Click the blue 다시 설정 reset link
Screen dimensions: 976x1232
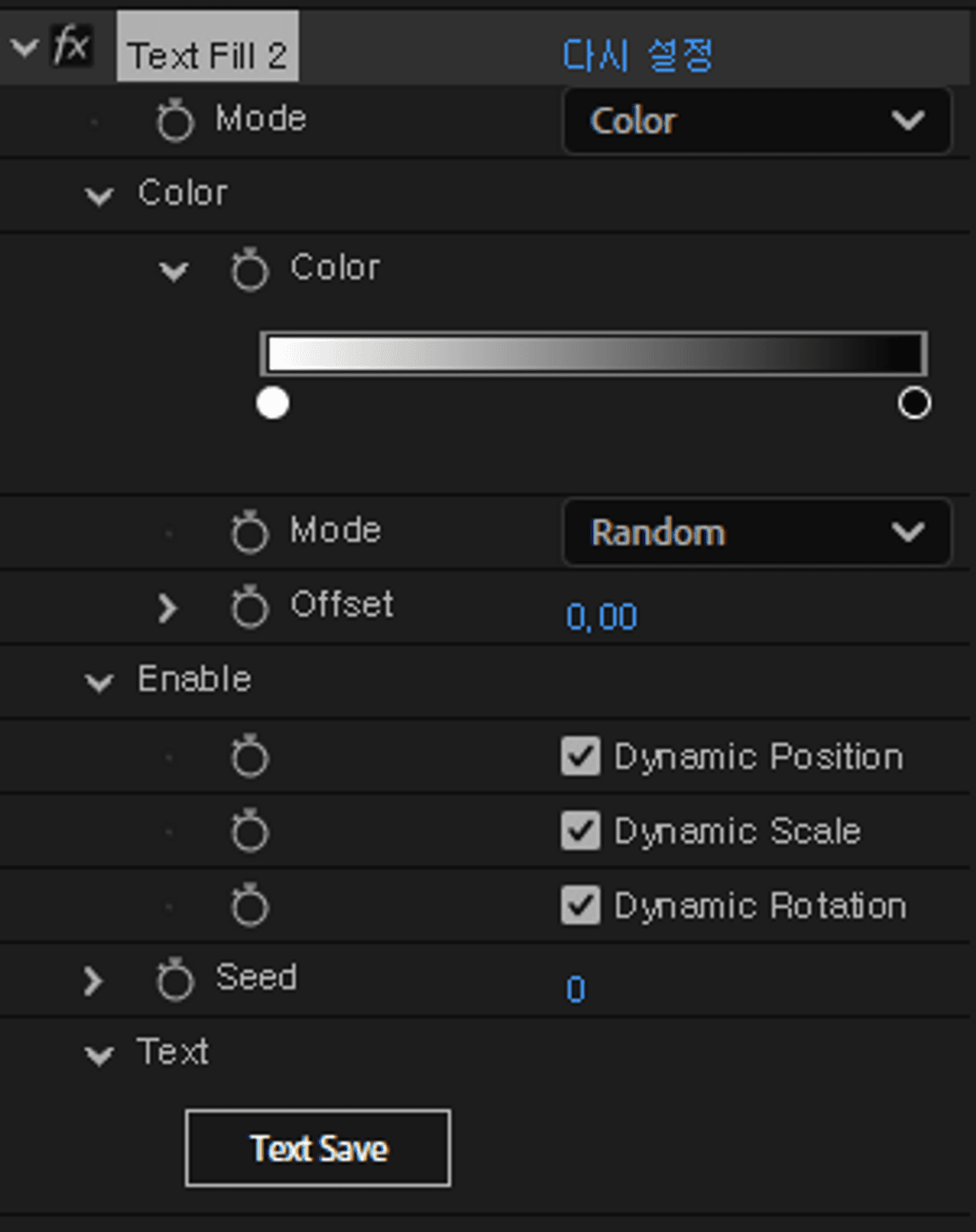pos(638,55)
